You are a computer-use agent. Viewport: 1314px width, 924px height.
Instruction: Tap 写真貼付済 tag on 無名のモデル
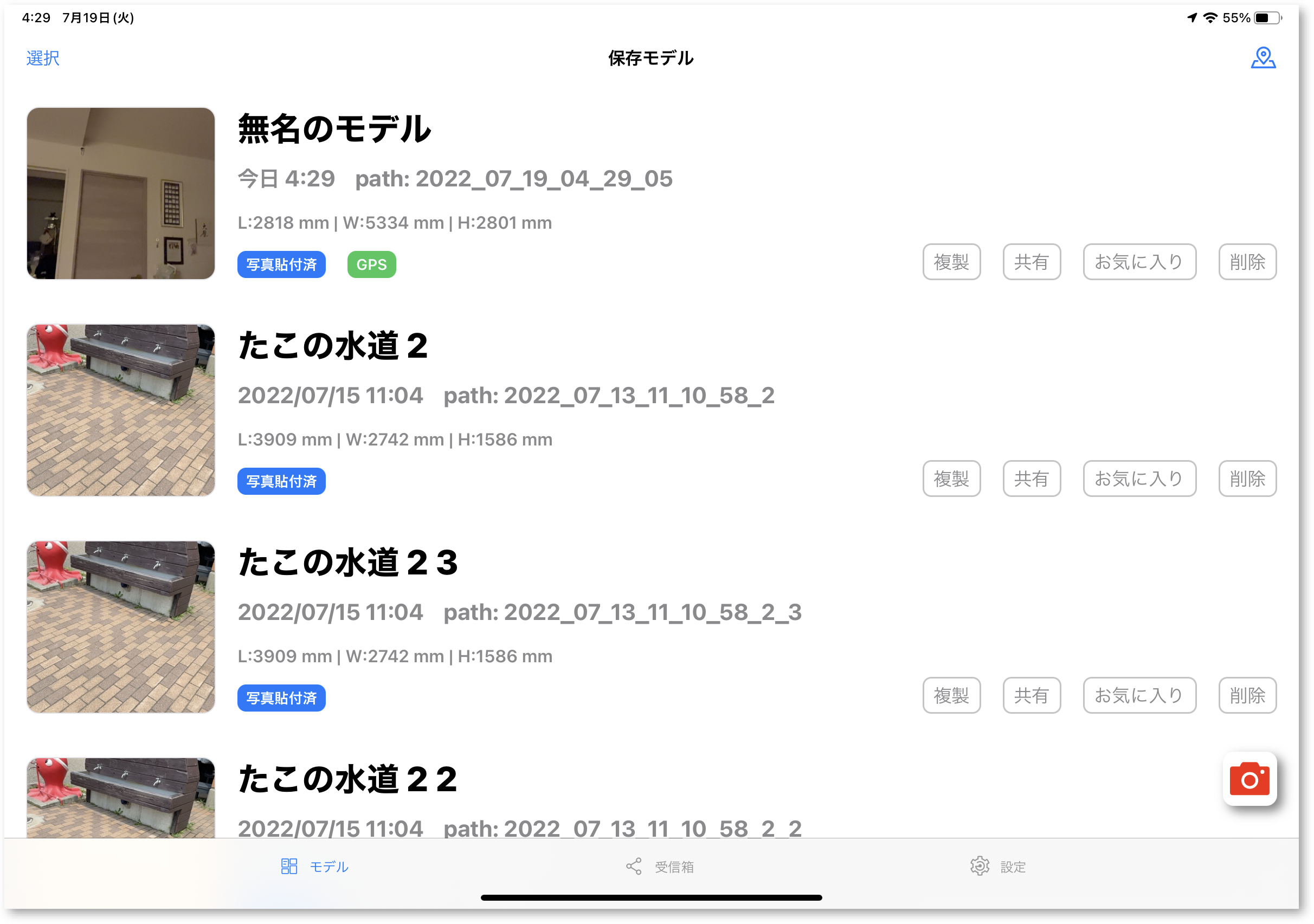point(281,264)
